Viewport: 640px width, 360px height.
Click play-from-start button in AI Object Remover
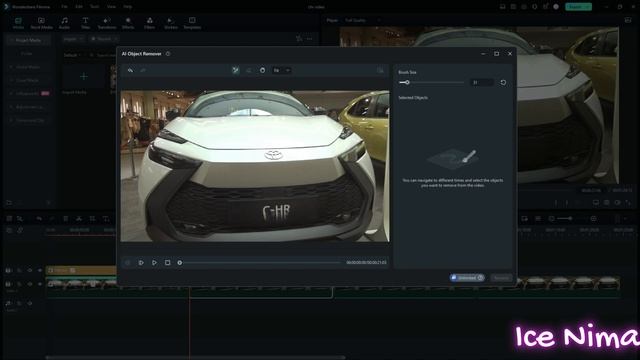(x=141, y=262)
